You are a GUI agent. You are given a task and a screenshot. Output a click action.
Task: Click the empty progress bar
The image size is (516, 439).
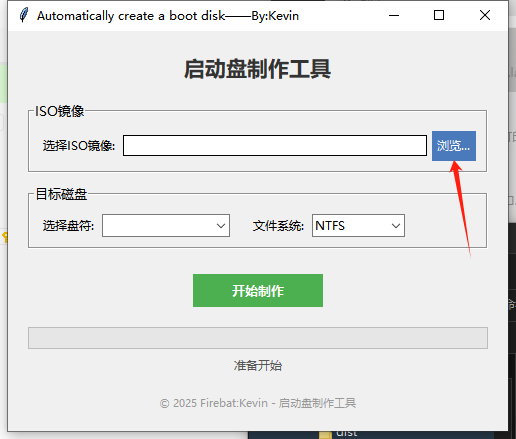click(x=258, y=338)
